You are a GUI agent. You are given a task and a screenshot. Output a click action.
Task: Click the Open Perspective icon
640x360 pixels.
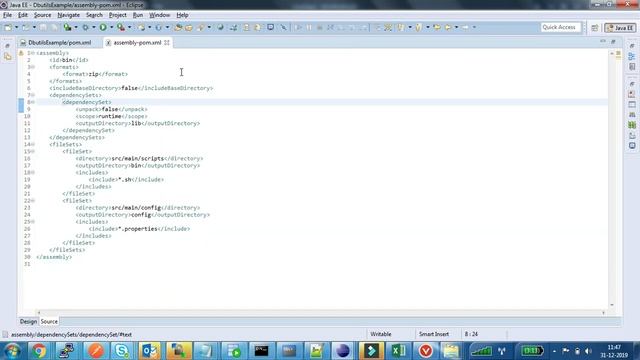click(x=595, y=28)
